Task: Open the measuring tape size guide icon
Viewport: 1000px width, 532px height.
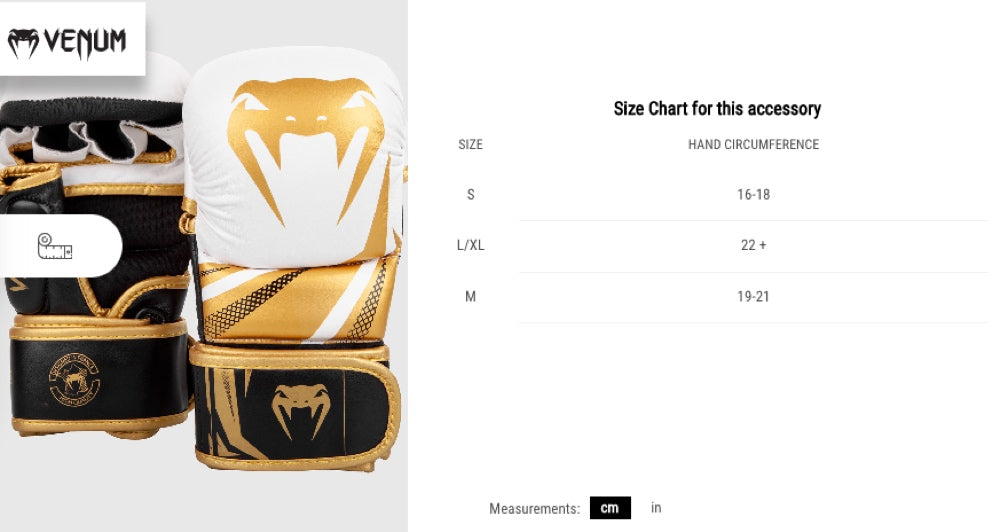Action: (x=54, y=246)
